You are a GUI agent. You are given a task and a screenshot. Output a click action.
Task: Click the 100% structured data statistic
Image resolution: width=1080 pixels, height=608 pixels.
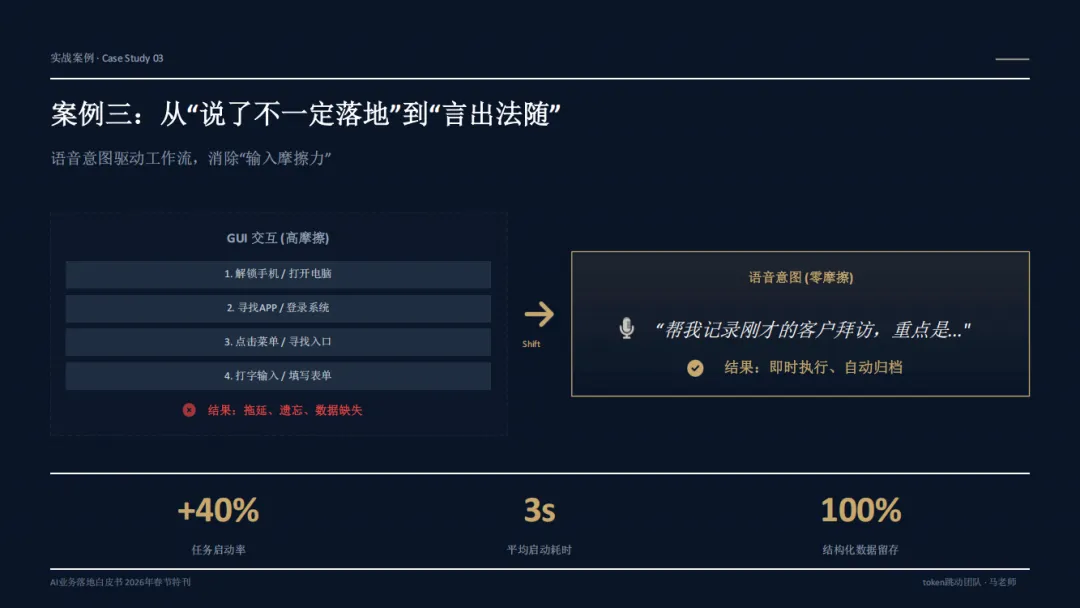(860, 510)
